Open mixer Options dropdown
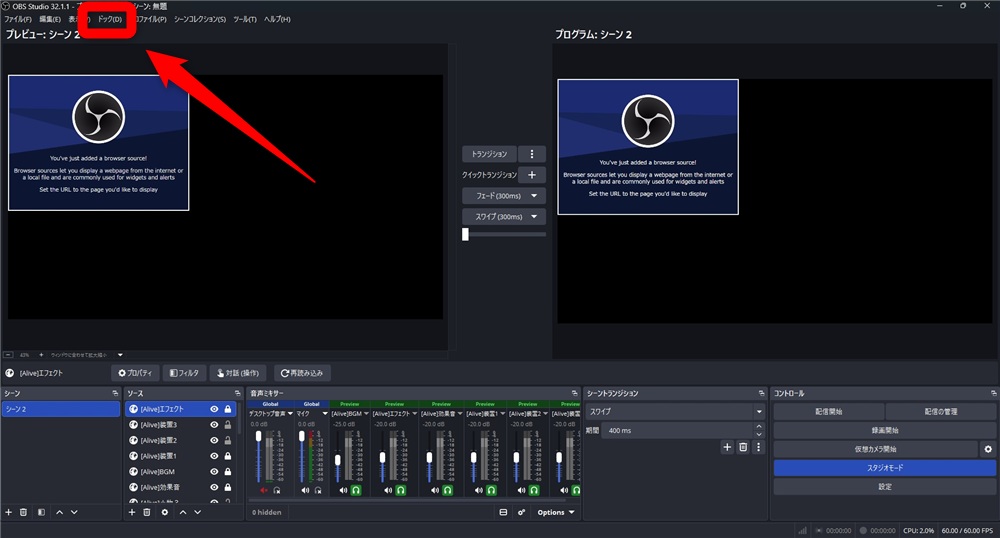1000x538 pixels. pyautogui.click(x=555, y=512)
